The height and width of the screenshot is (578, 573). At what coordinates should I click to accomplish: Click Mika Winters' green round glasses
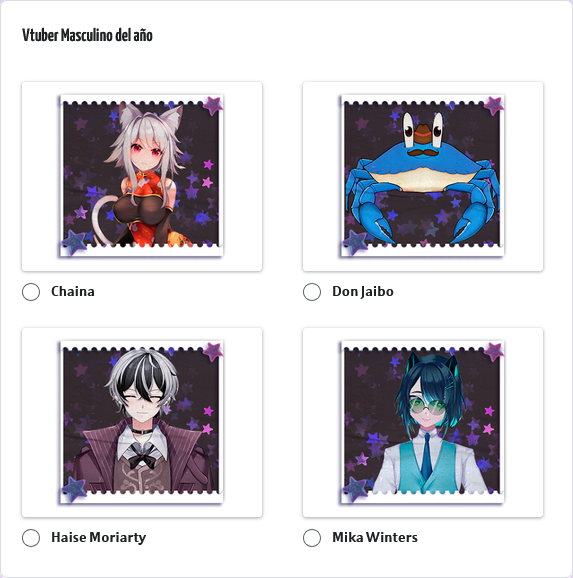click(428, 405)
